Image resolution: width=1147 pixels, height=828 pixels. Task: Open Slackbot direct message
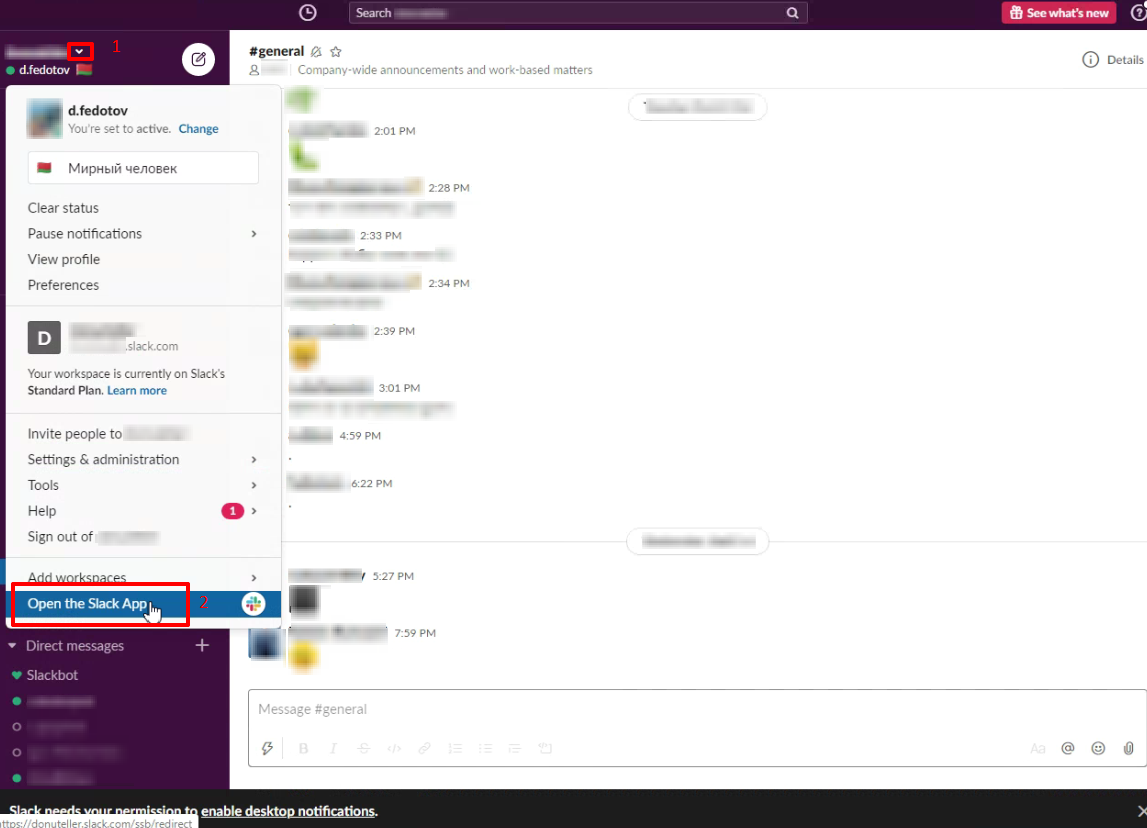(52, 675)
